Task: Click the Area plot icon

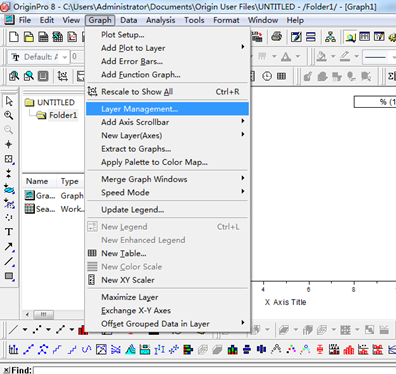Action: pos(130,349)
